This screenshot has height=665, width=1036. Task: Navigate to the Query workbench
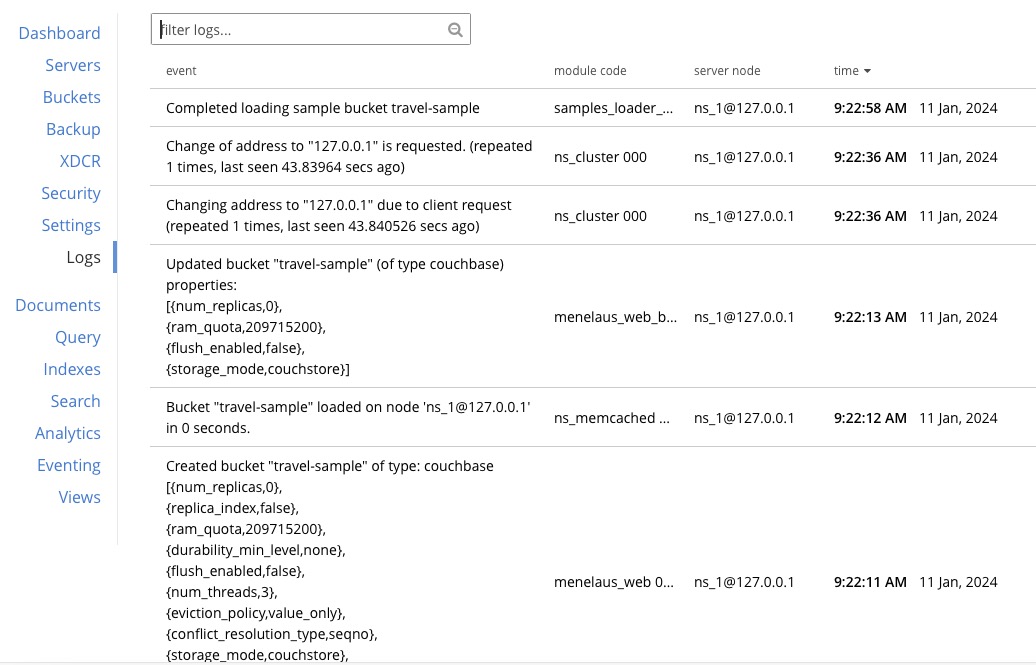click(x=78, y=337)
